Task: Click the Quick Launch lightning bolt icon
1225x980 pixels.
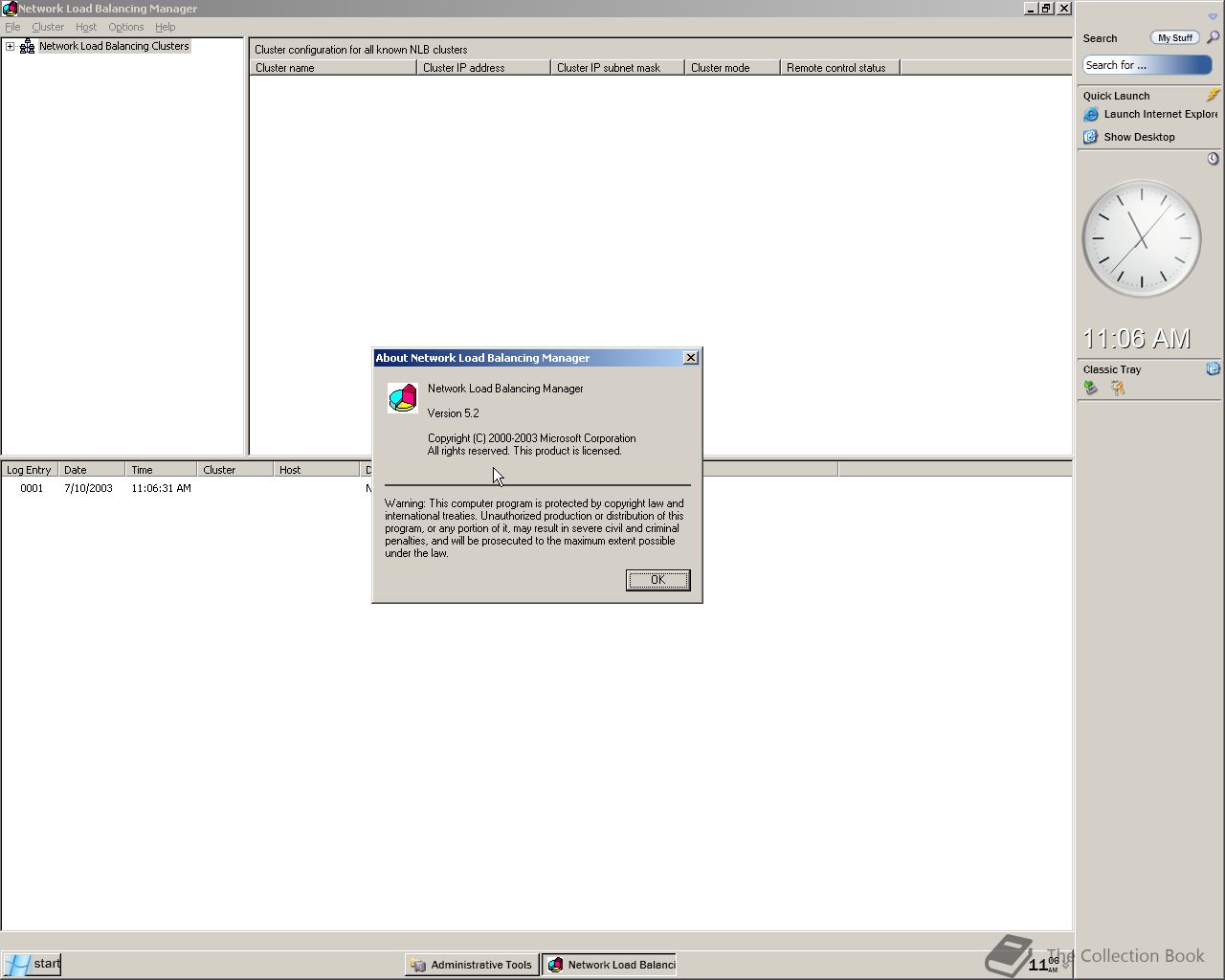Action: (1213, 95)
